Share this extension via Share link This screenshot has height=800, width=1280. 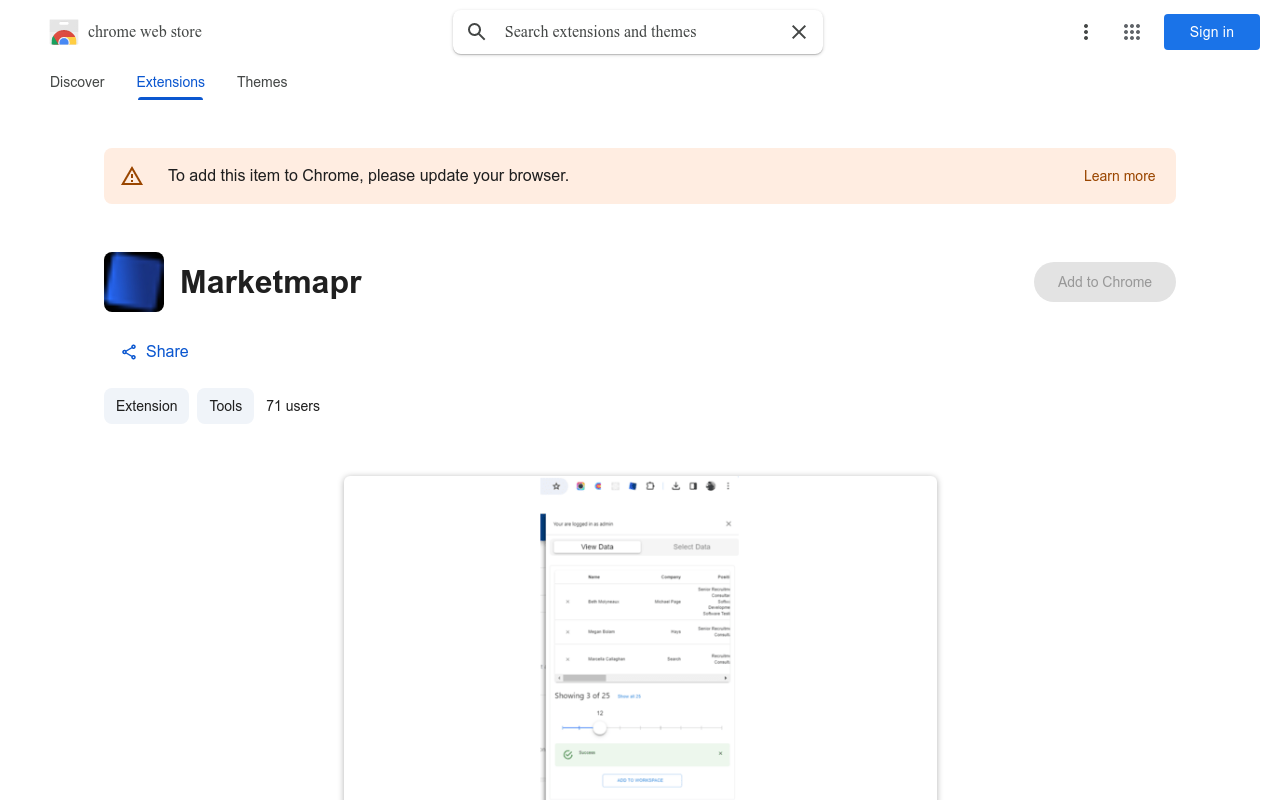tap(155, 352)
